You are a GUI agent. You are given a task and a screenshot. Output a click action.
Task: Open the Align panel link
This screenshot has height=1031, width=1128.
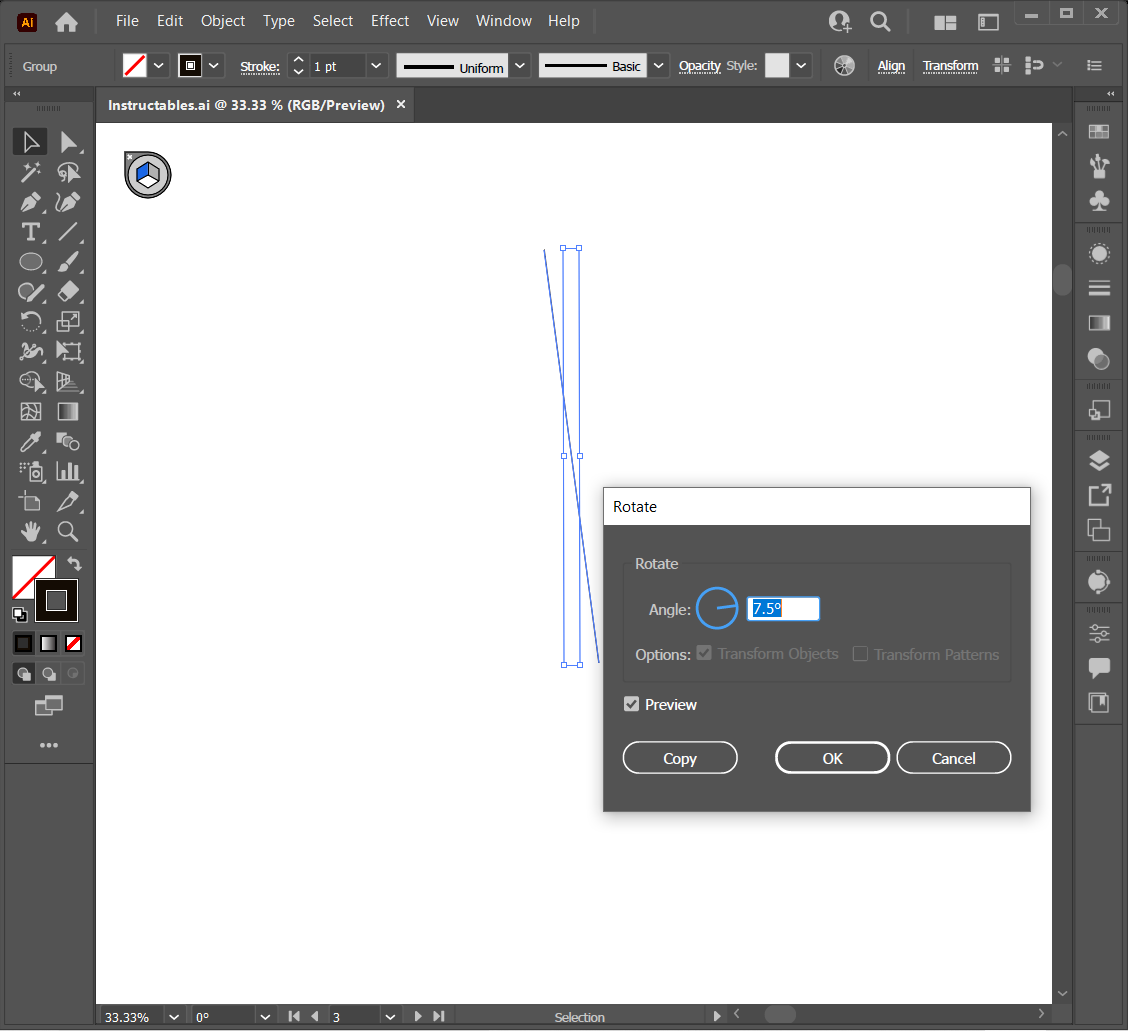[891, 65]
